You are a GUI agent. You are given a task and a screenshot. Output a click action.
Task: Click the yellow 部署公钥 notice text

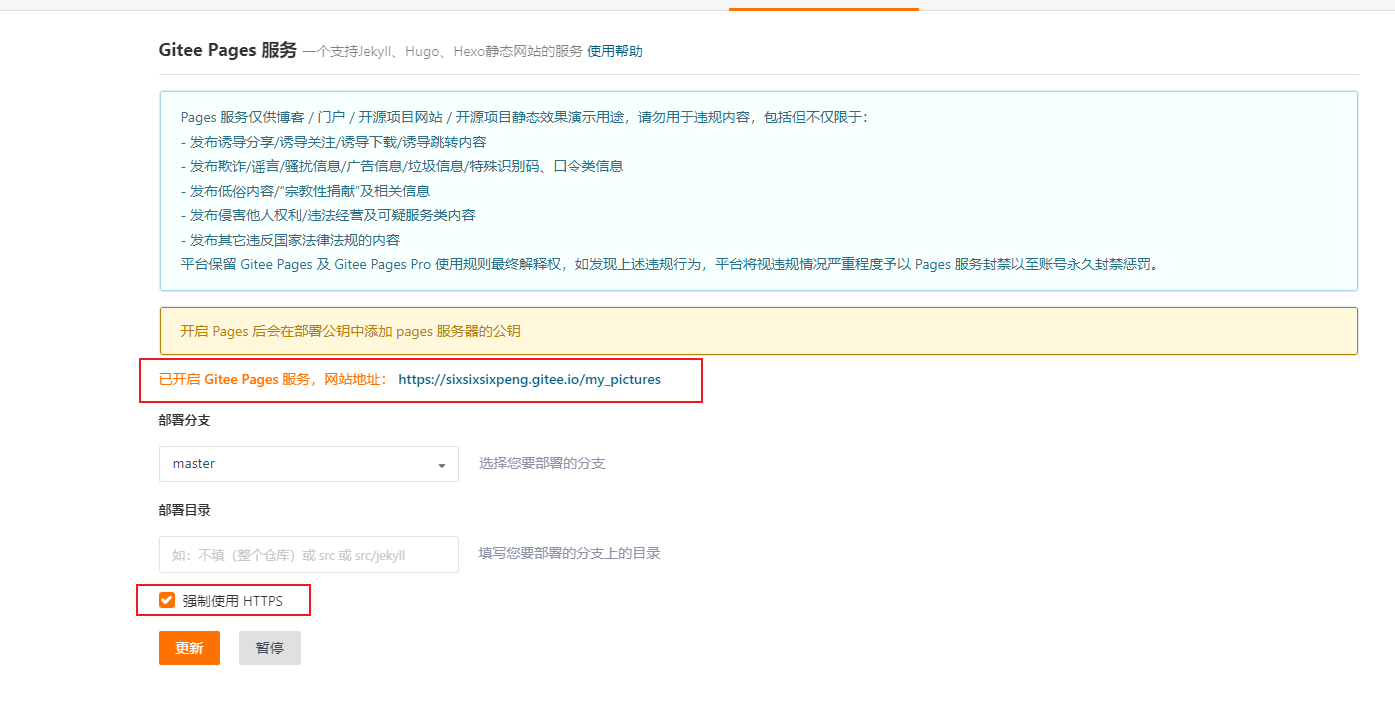click(x=350, y=331)
